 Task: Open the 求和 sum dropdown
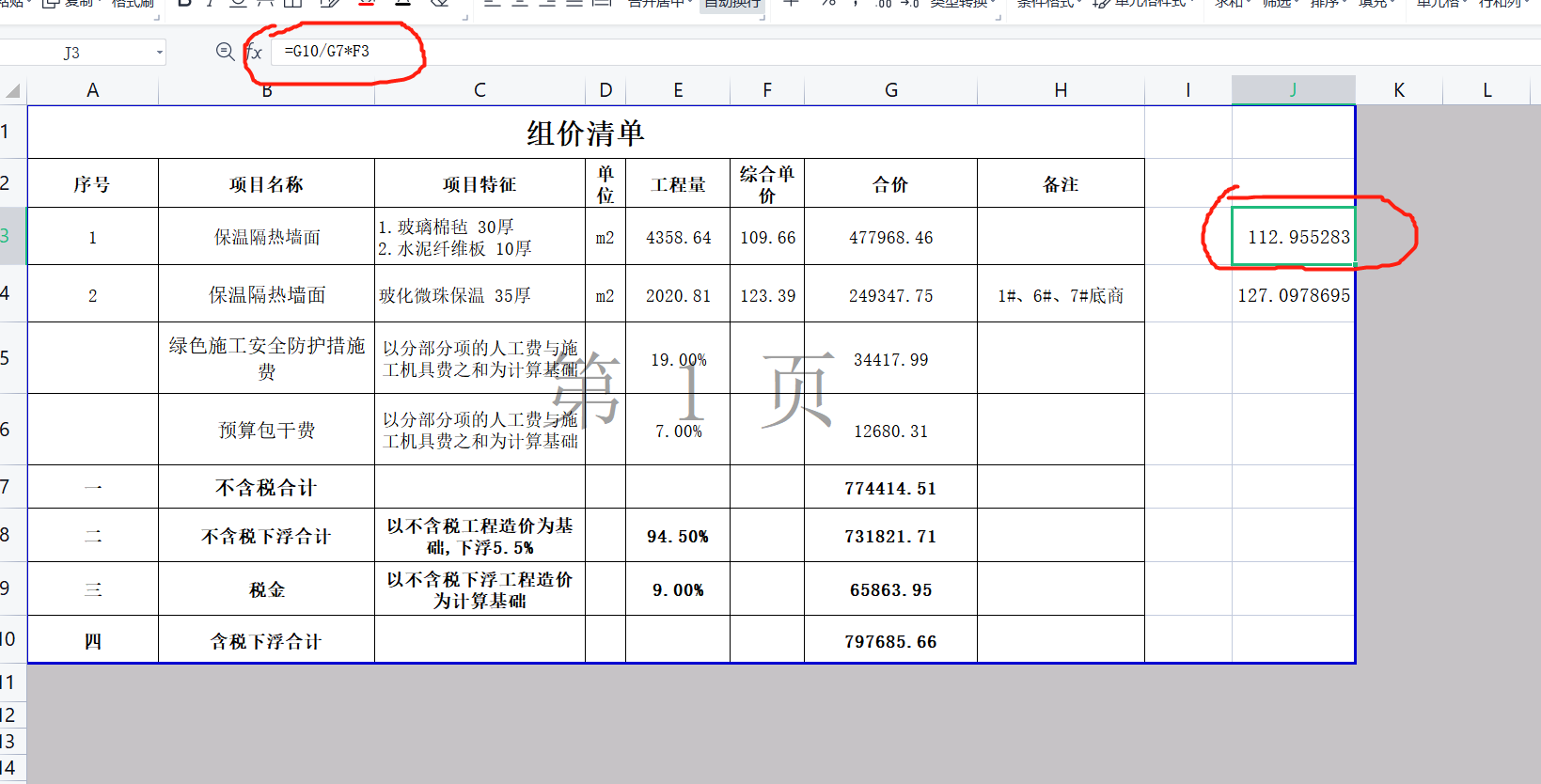point(1233,4)
